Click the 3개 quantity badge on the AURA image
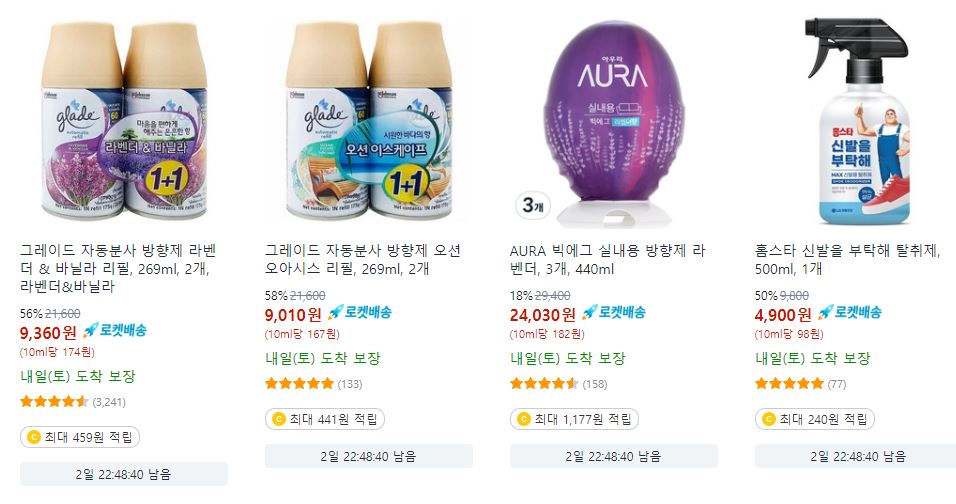Screen dimensions: 956x504 (x=533, y=205)
